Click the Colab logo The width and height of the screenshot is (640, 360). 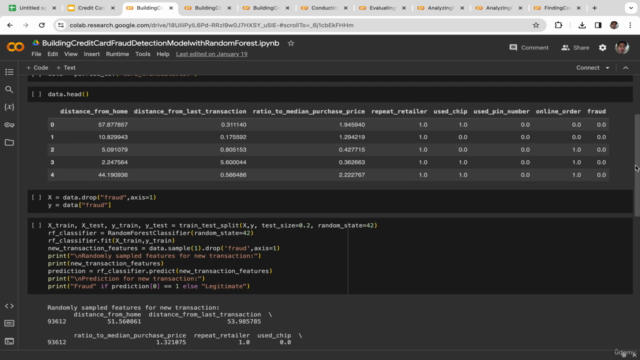[16, 47]
